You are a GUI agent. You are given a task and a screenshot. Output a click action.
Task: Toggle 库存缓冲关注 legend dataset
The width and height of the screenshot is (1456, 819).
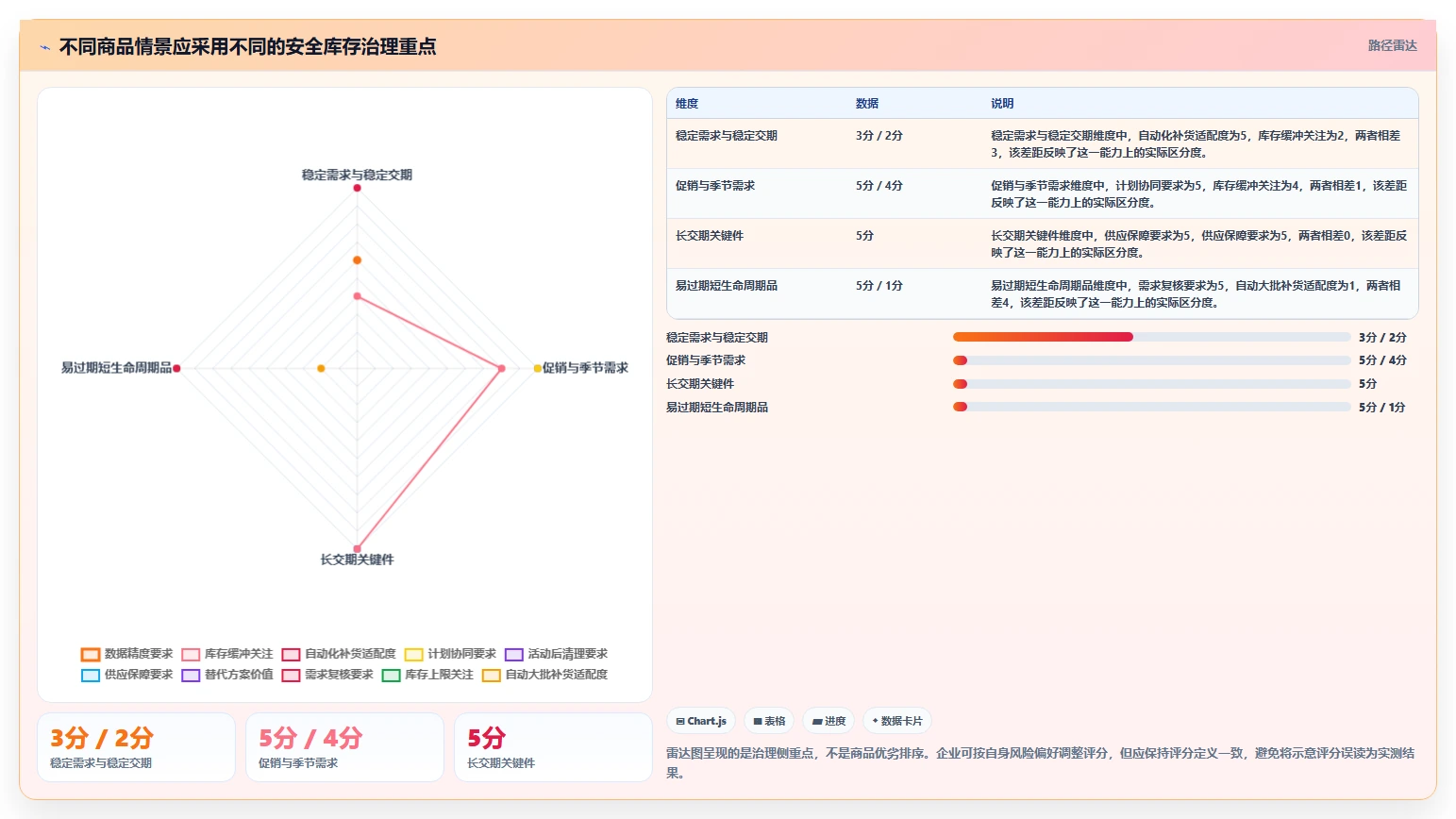click(x=227, y=654)
